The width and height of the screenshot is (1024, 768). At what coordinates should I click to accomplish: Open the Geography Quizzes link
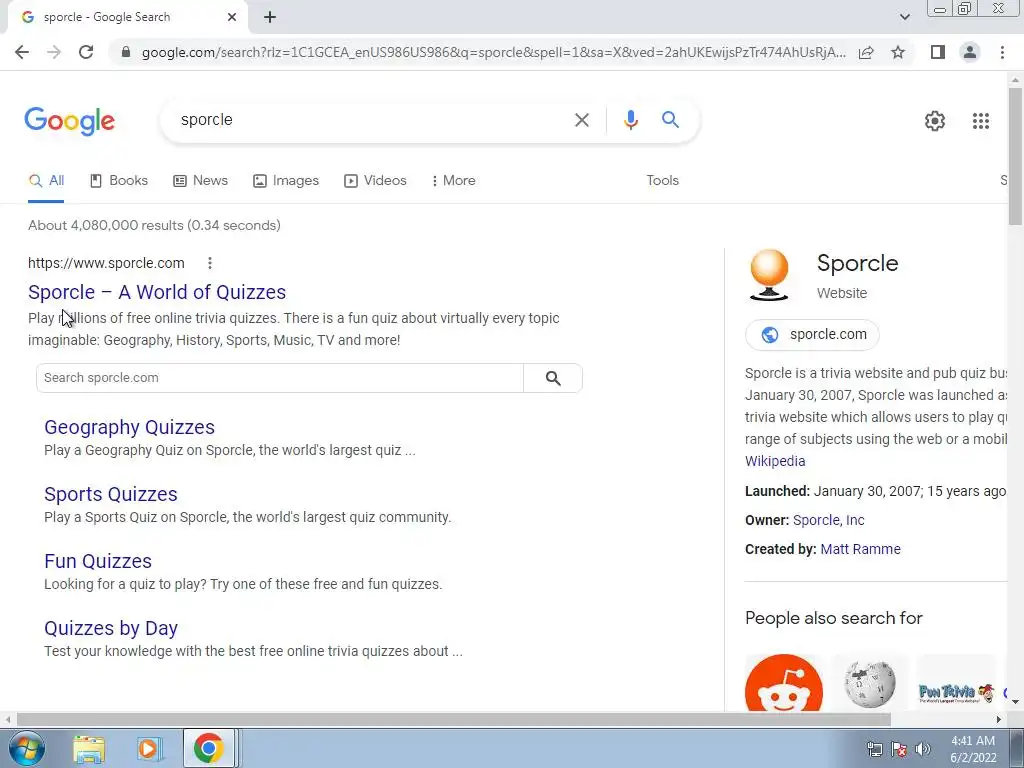pyautogui.click(x=129, y=427)
